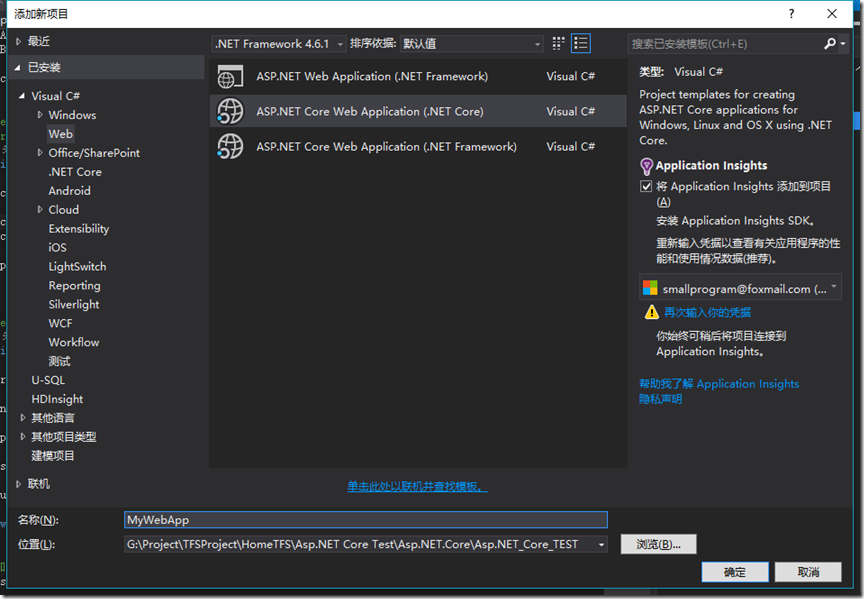Focus the search installed templates field
Screen dimensions: 864x599
coord(725,44)
